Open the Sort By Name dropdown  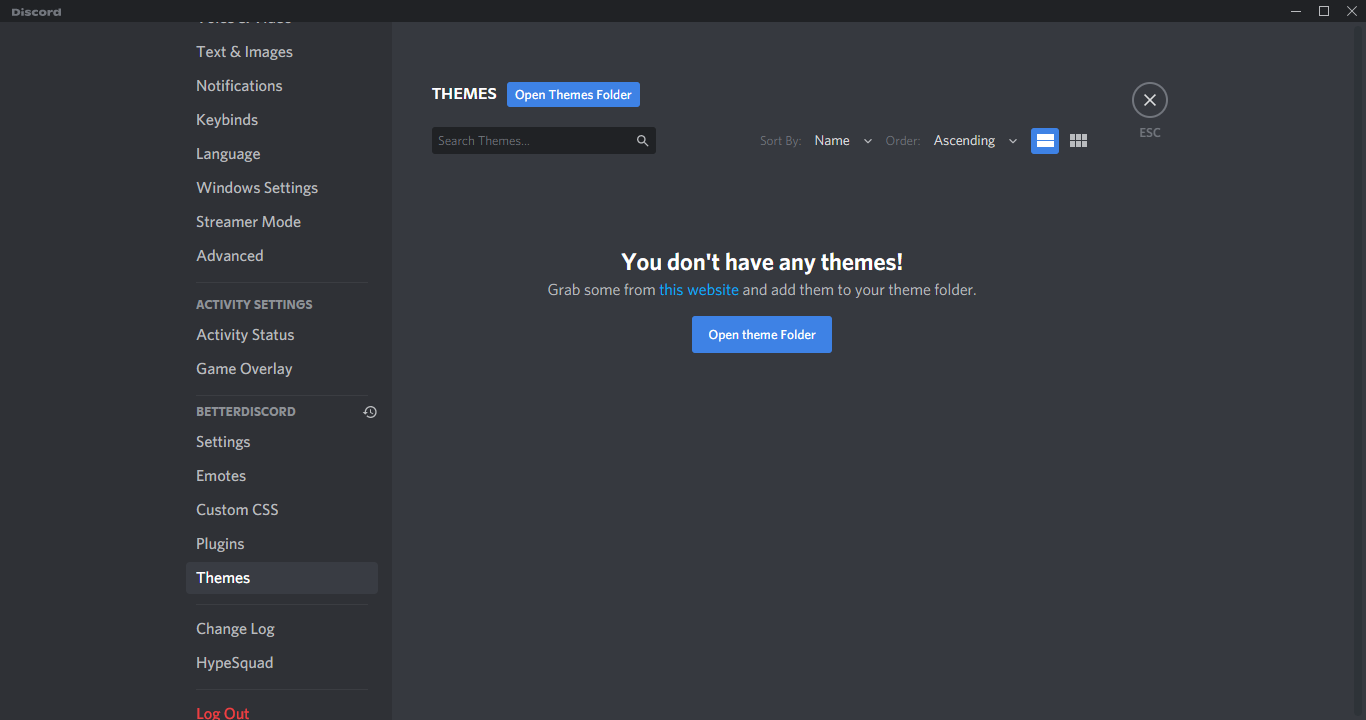[x=842, y=141]
